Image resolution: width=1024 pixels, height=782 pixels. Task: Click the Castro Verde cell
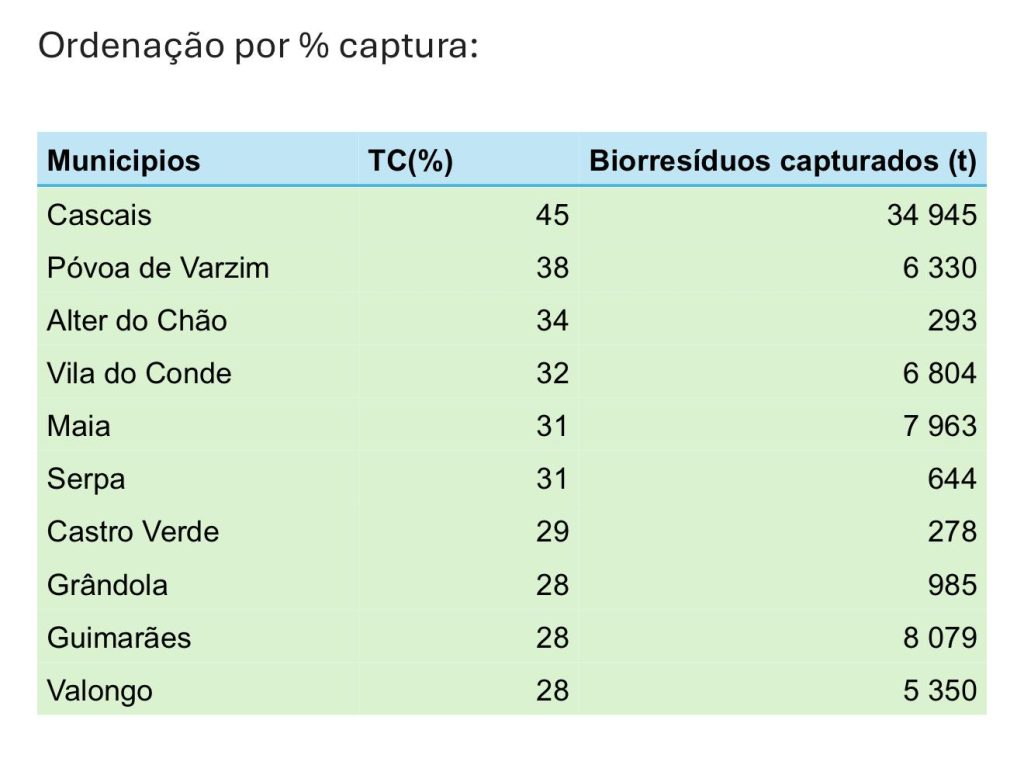point(133,532)
